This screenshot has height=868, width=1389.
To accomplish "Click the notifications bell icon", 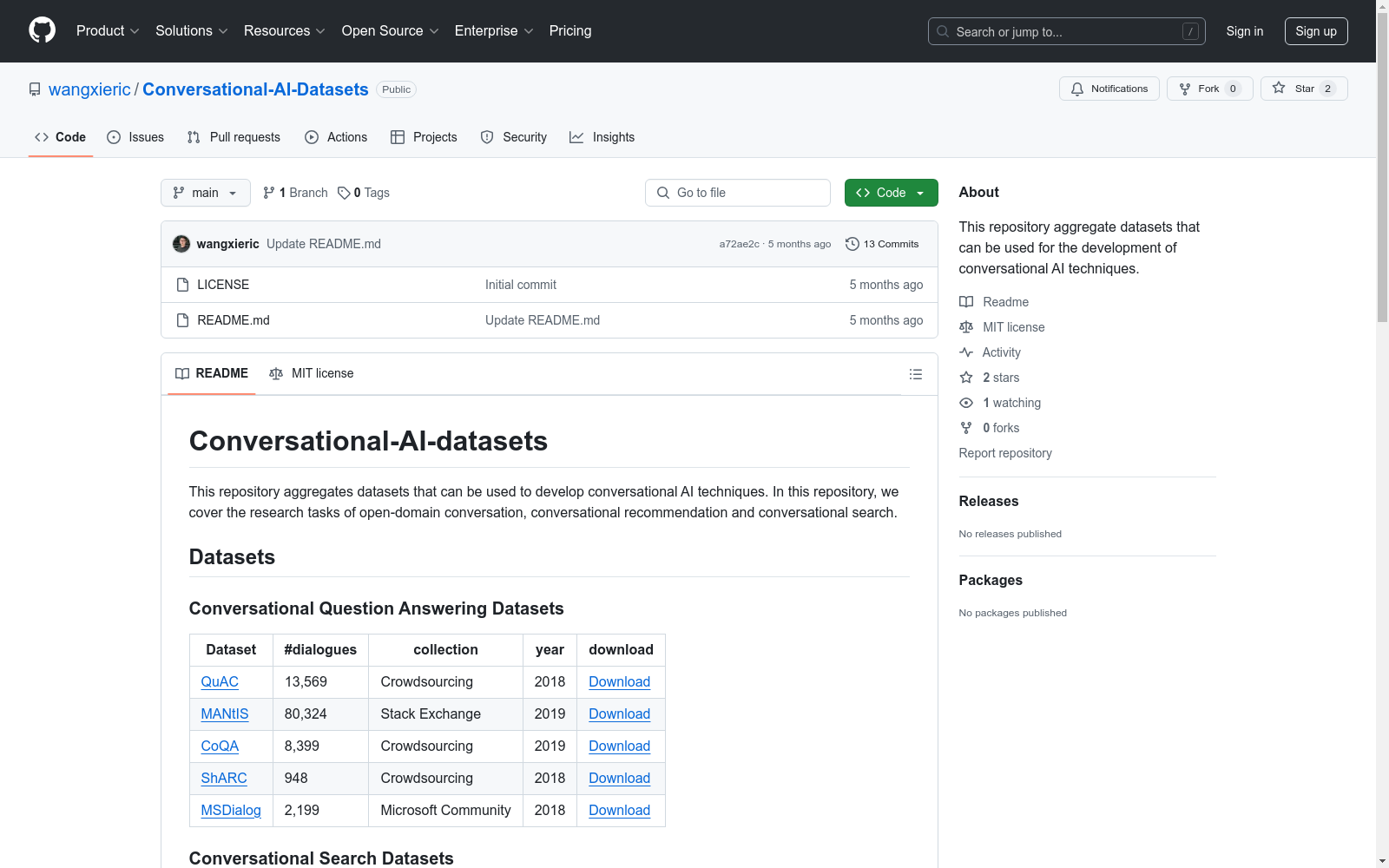I will click(1077, 89).
